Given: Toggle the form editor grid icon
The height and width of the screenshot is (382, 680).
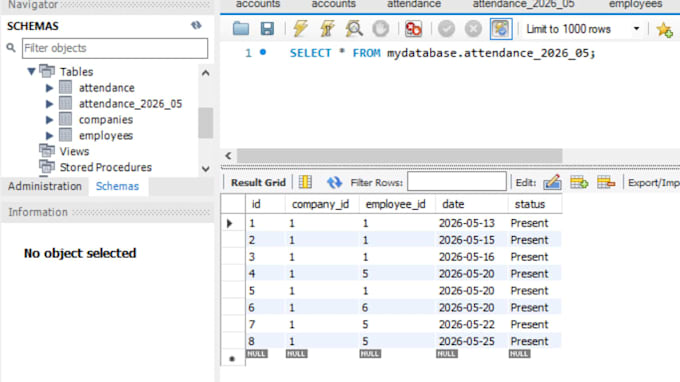Looking at the screenshot, I should [305, 182].
